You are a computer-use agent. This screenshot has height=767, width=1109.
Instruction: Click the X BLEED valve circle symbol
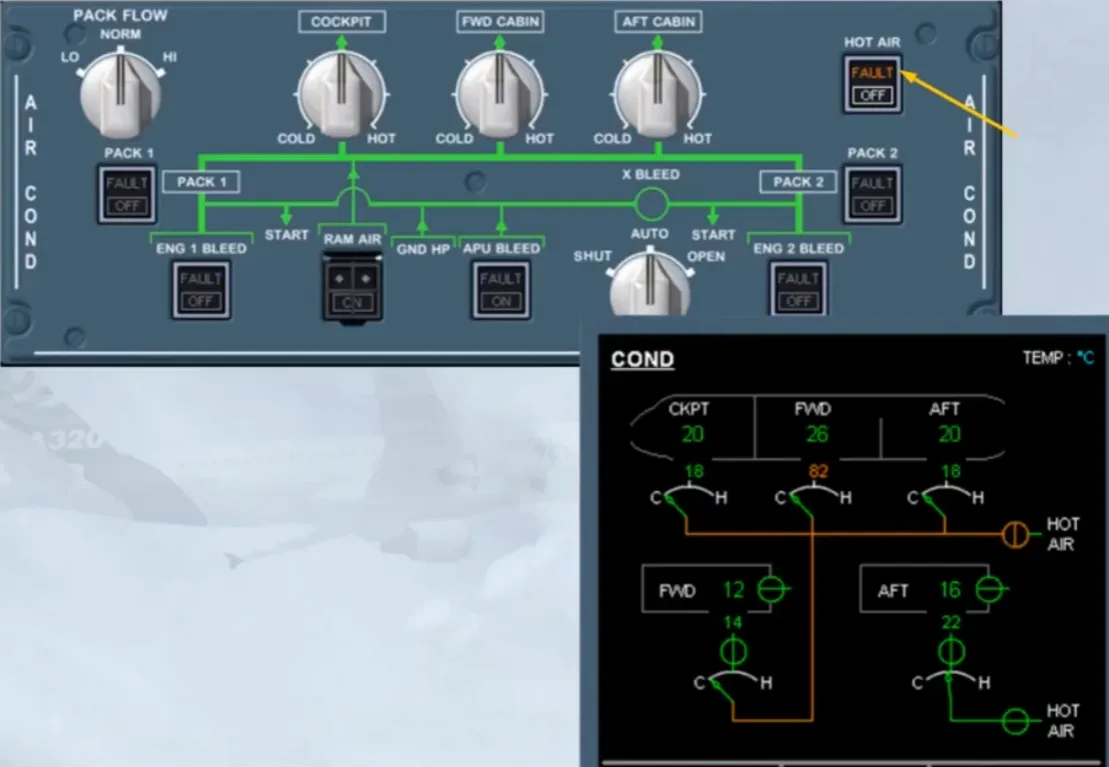(651, 204)
